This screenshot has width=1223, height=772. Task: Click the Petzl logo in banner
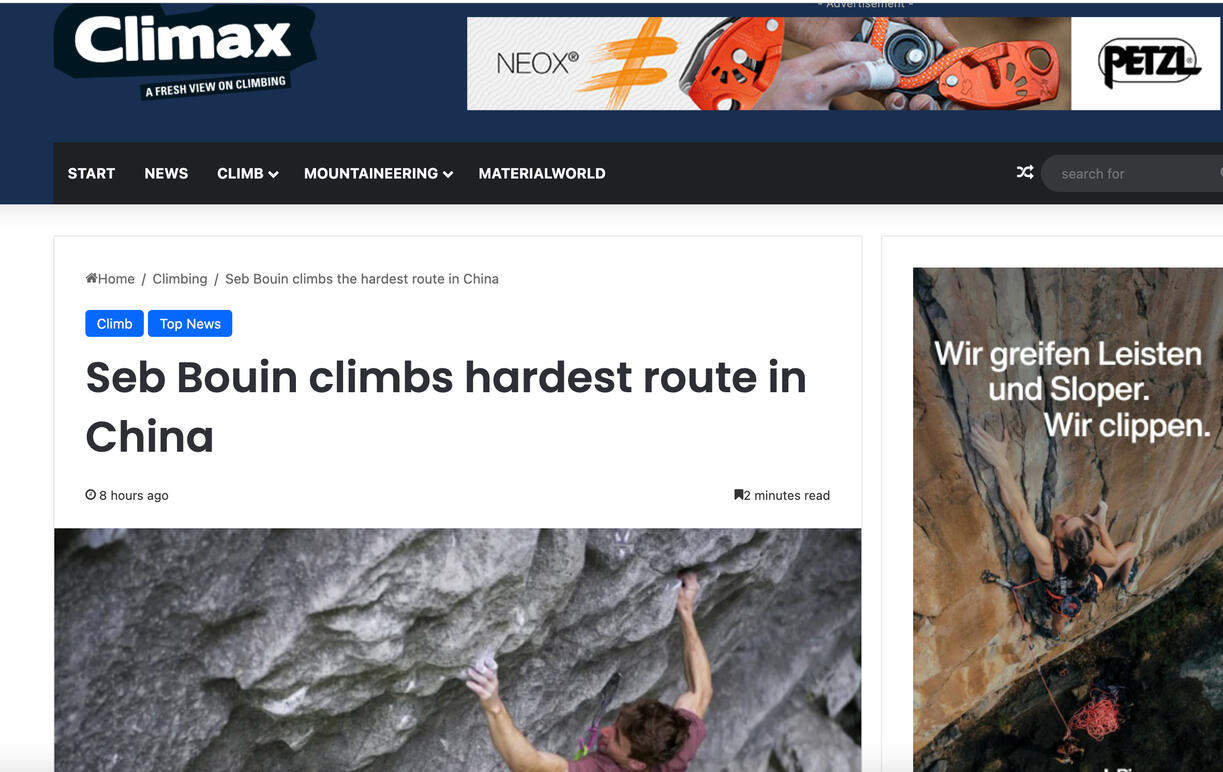pos(1148,64)
